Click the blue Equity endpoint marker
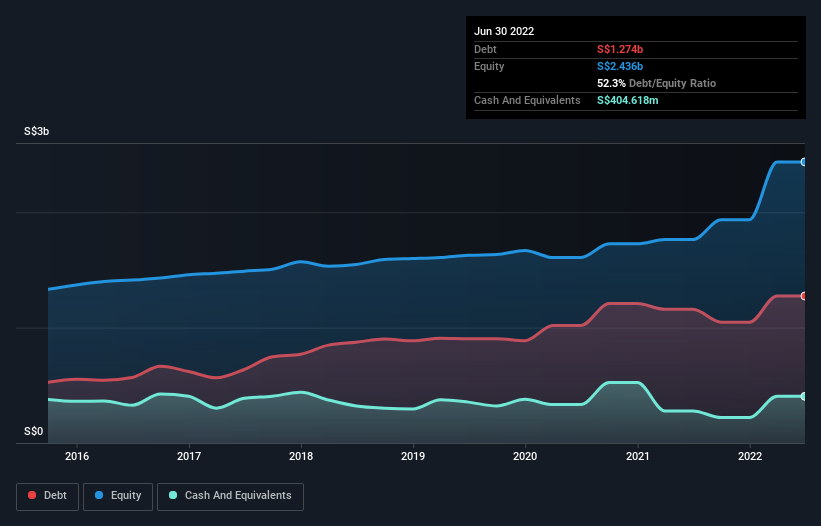 804,162
